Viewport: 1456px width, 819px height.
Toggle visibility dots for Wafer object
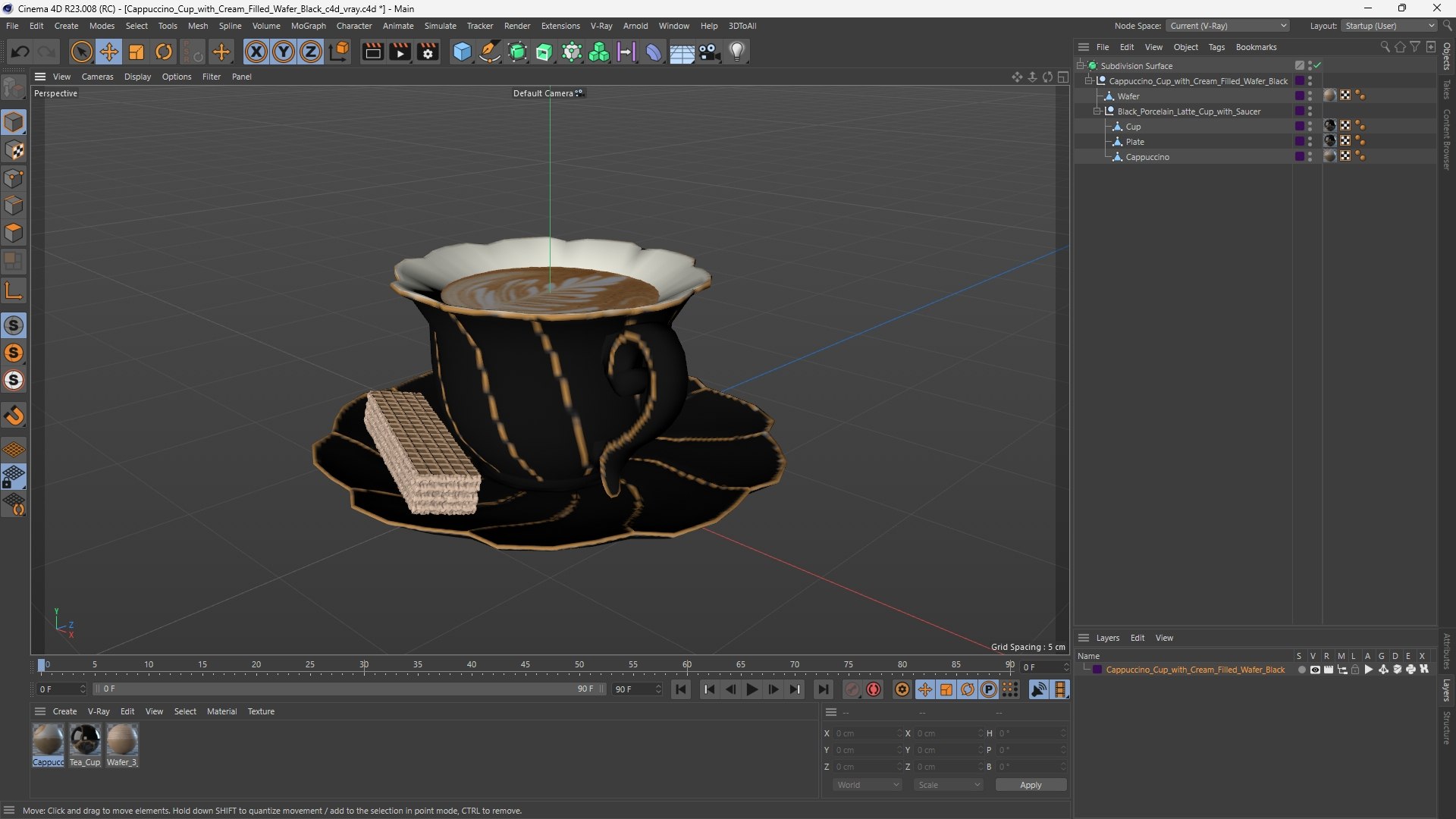pos(1310,96)
